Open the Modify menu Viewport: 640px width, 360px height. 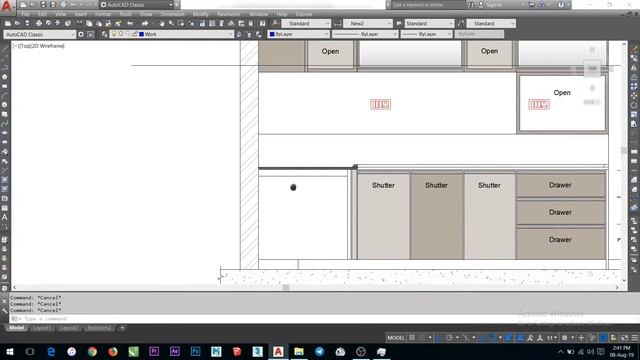tap(200, 14)
